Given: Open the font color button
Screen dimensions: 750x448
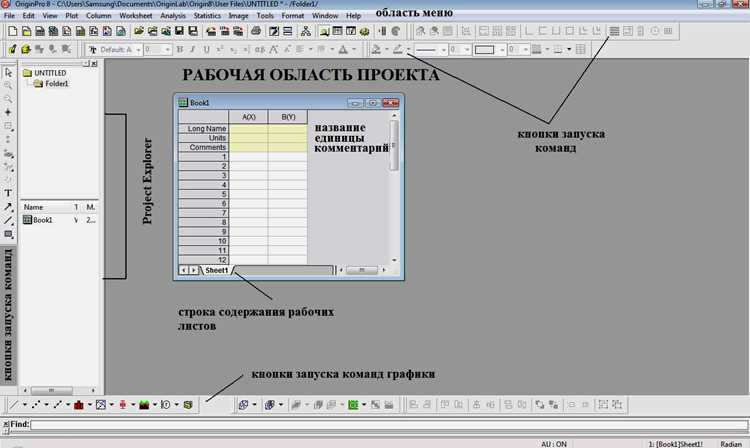Looking at the screenshot, I should tap(343, 49).
